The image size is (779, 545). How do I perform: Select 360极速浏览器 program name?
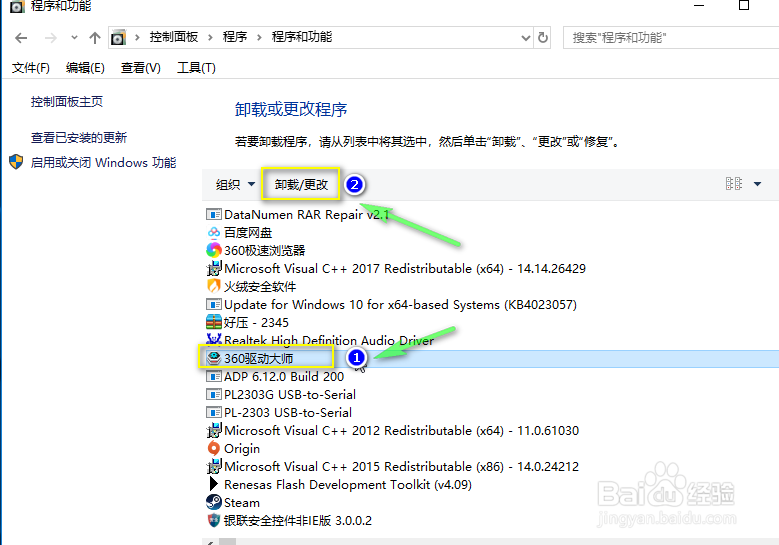pos(265,250)
